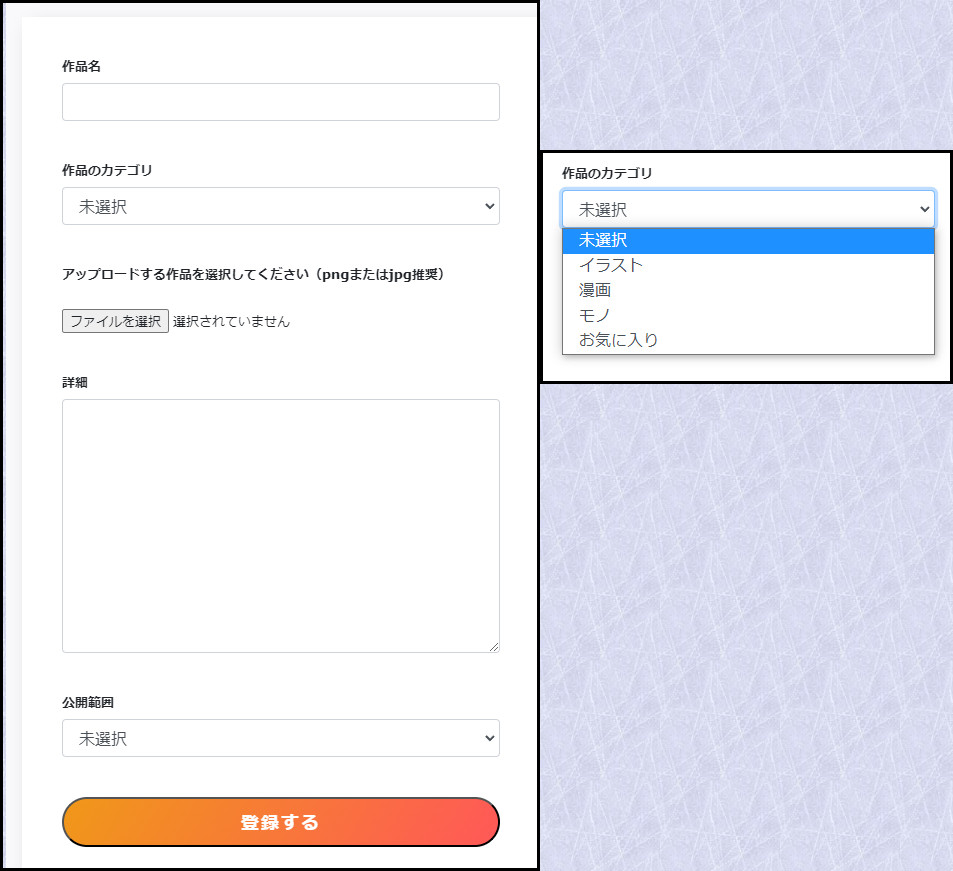
Task: Click the expanded 作品のカテゴリ select box
Action: [748, 209]
